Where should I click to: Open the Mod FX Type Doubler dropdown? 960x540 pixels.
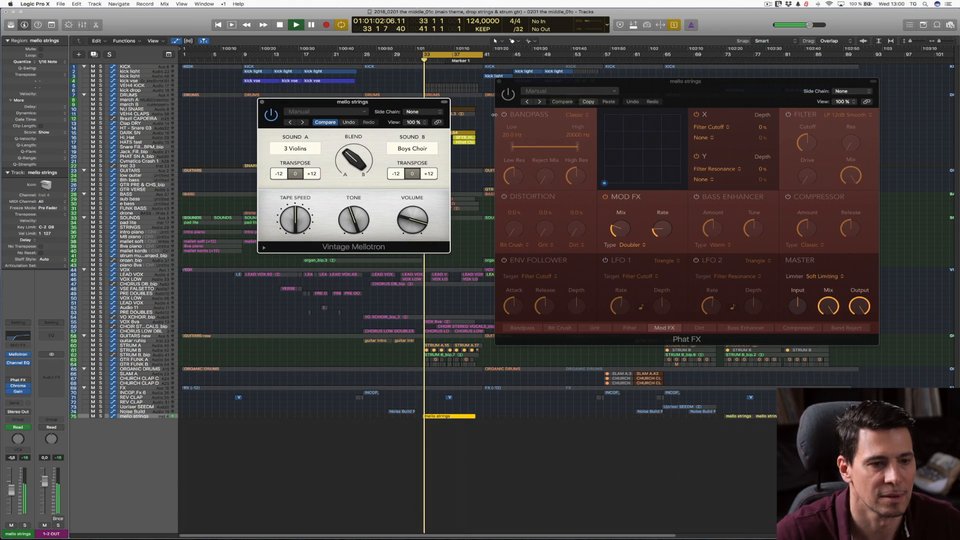point(632,245)
